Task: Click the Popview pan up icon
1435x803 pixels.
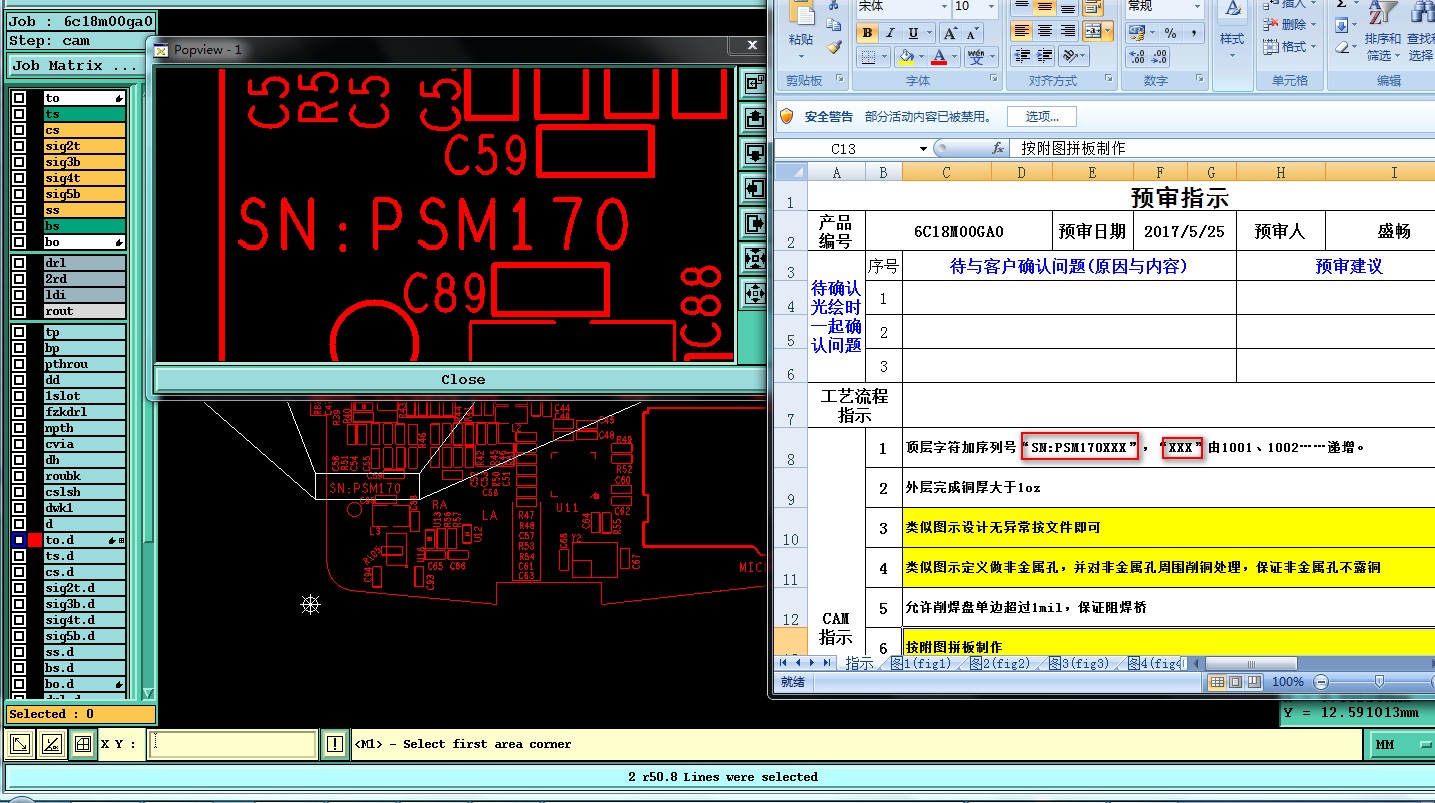Action: (x=752, y=118)
